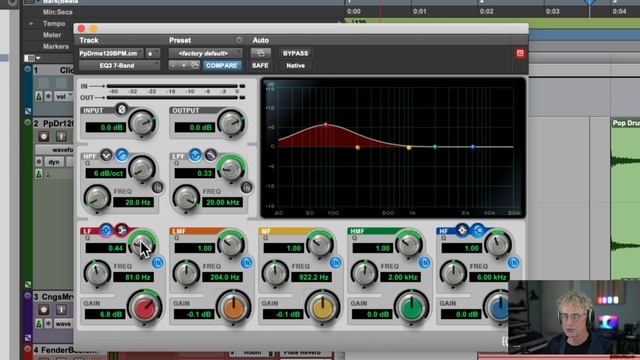The image size is (640, 360).
Task: Select the Meter ruler label
Action: click(x=52, y=35)
